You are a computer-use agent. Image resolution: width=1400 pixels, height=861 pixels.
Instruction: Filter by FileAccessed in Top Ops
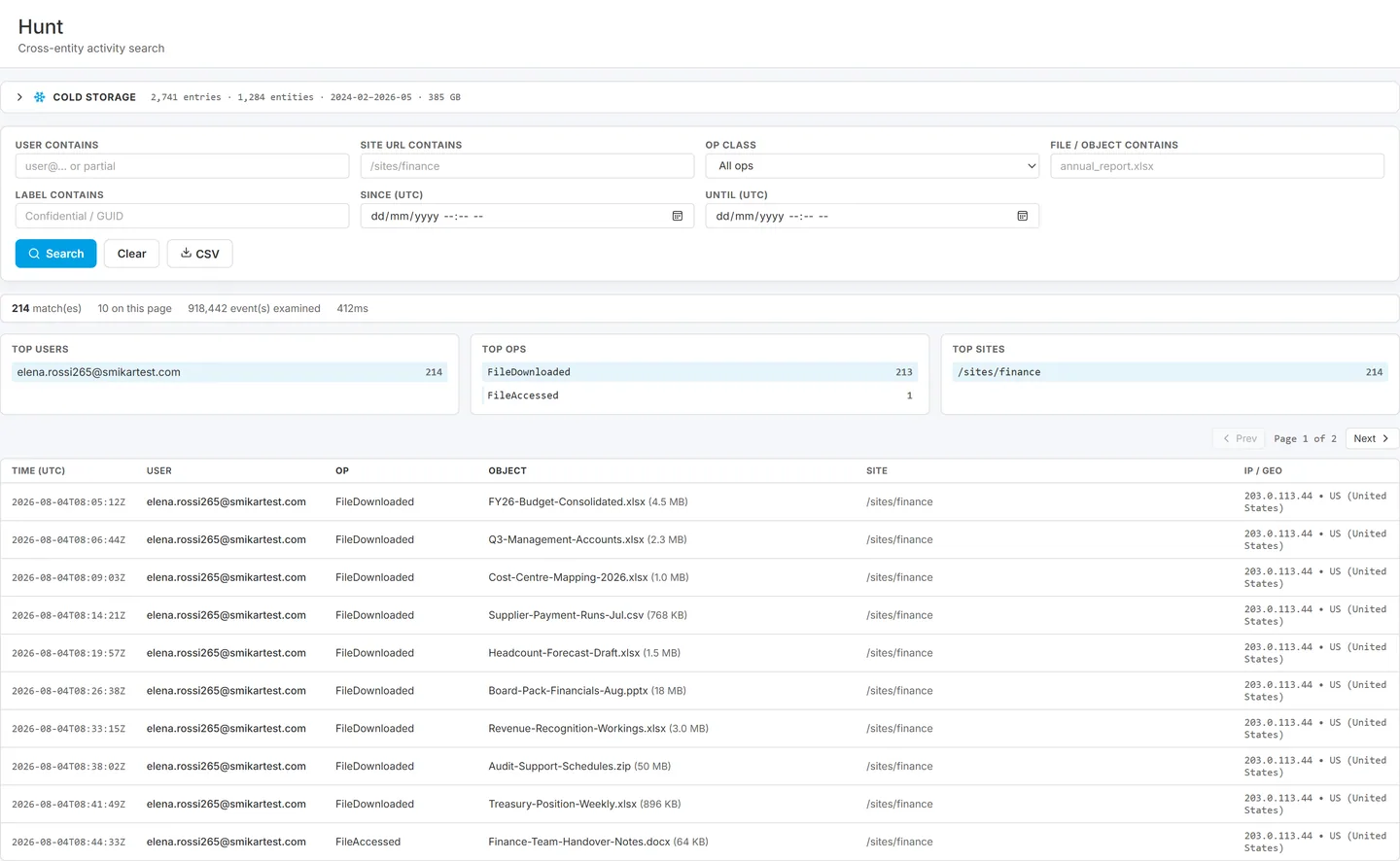pos(700,396)
